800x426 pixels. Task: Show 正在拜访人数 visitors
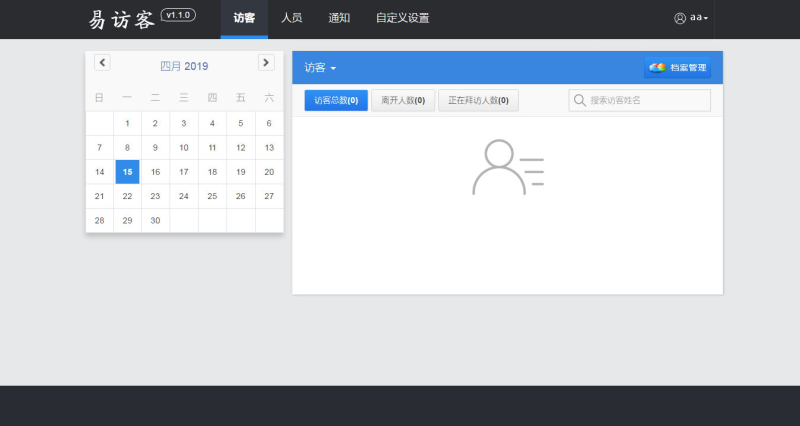coord(478,100)
